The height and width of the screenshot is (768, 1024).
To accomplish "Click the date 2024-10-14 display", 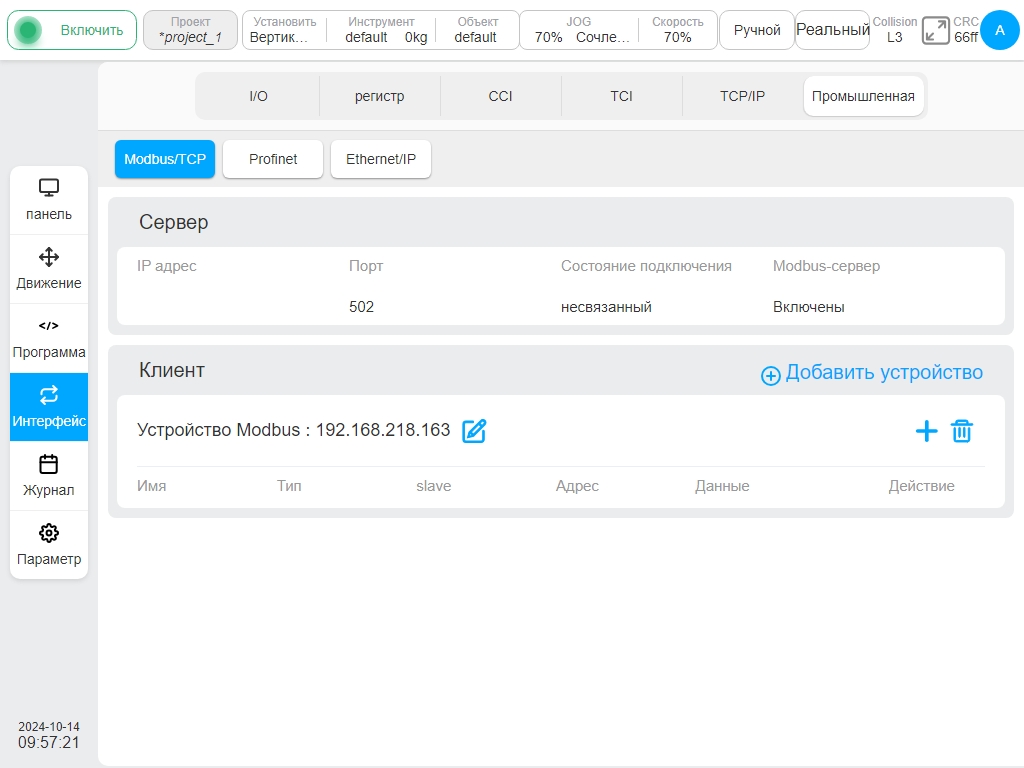I will 49,727.
